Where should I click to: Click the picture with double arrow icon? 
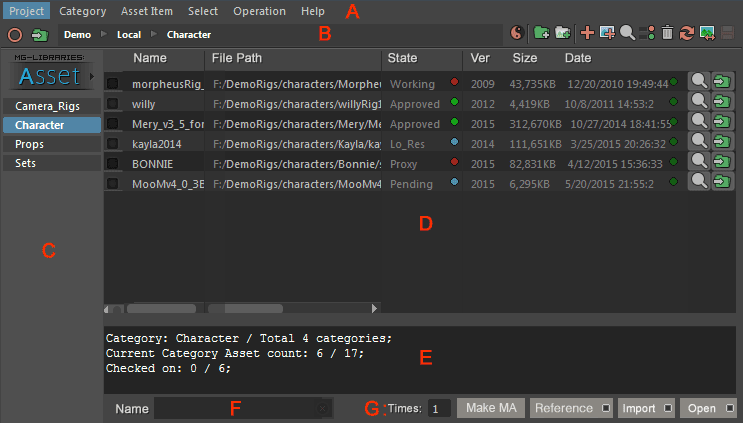pos(707,33)
